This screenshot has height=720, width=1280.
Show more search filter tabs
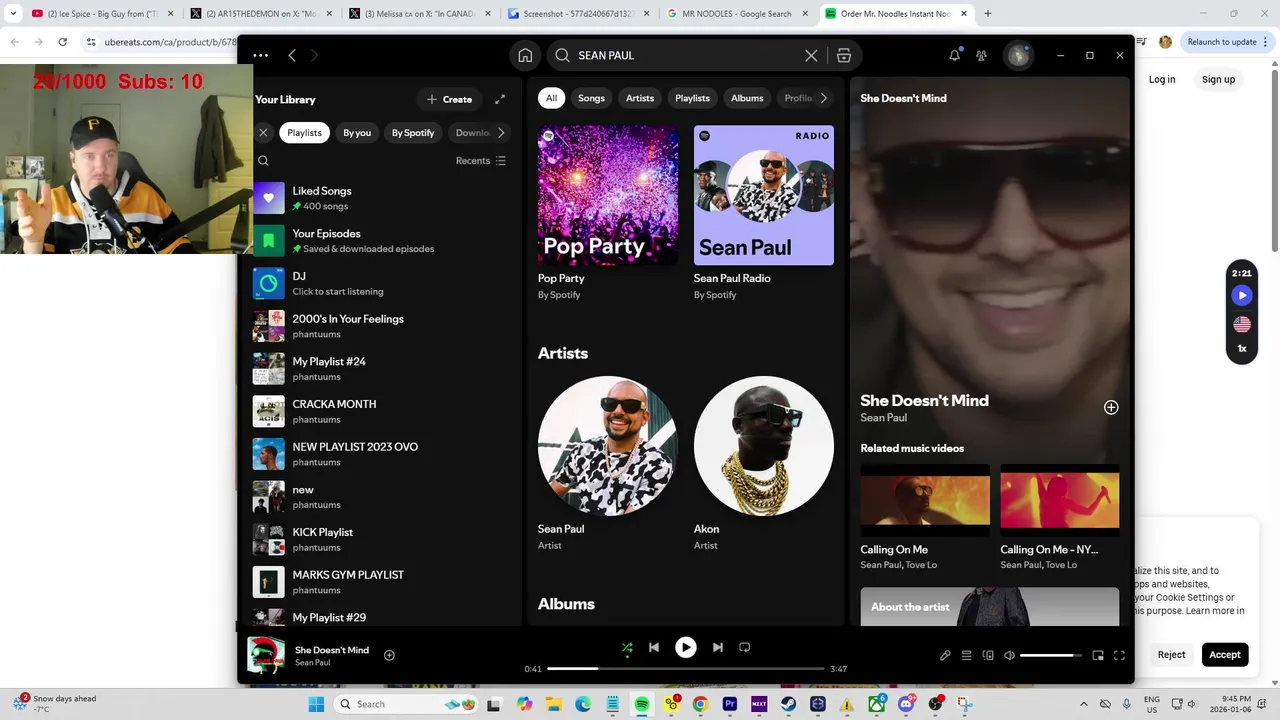823,98
